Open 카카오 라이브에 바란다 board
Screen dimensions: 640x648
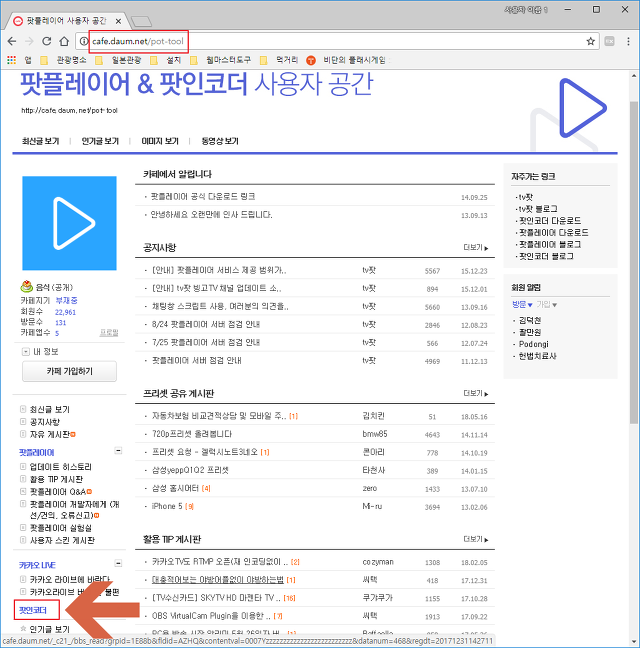[x=69, y=579]
